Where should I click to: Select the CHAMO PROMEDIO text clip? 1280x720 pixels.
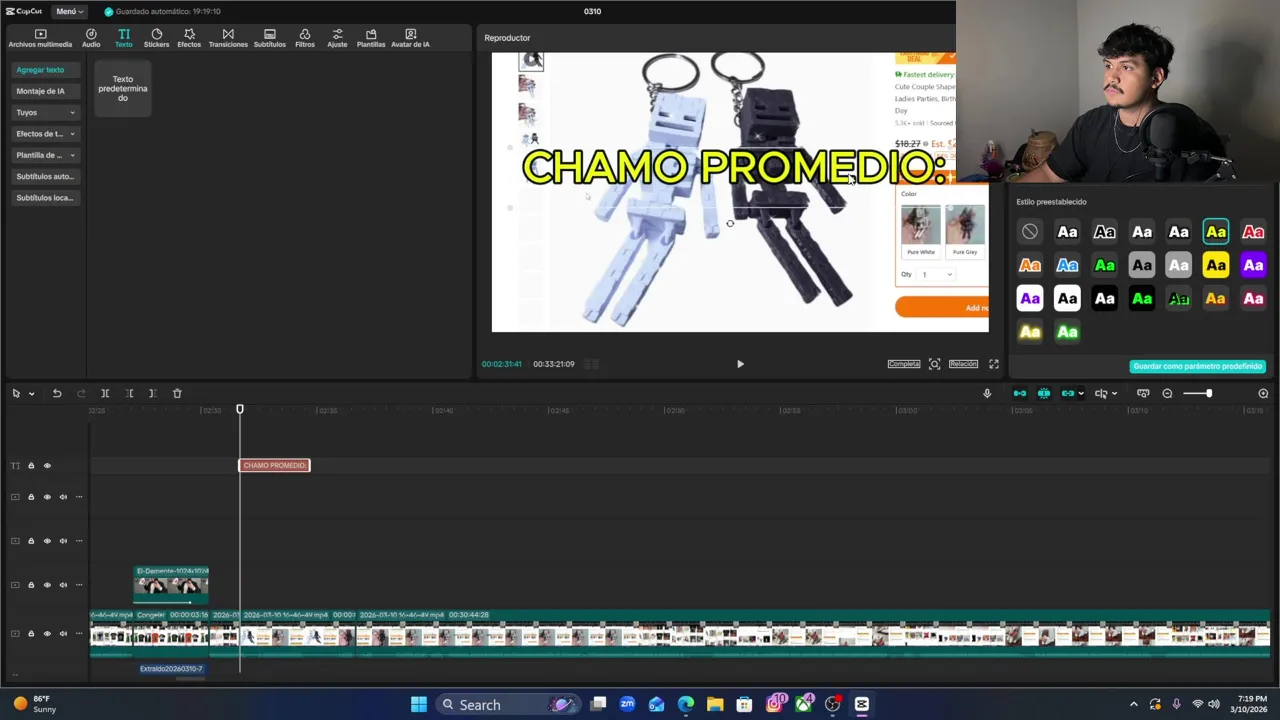275,465
